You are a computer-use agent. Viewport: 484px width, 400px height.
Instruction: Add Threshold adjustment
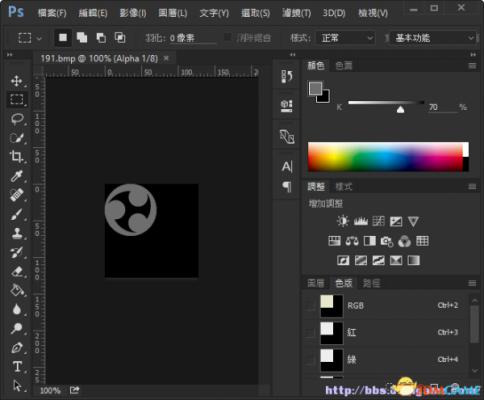point(378,260)
